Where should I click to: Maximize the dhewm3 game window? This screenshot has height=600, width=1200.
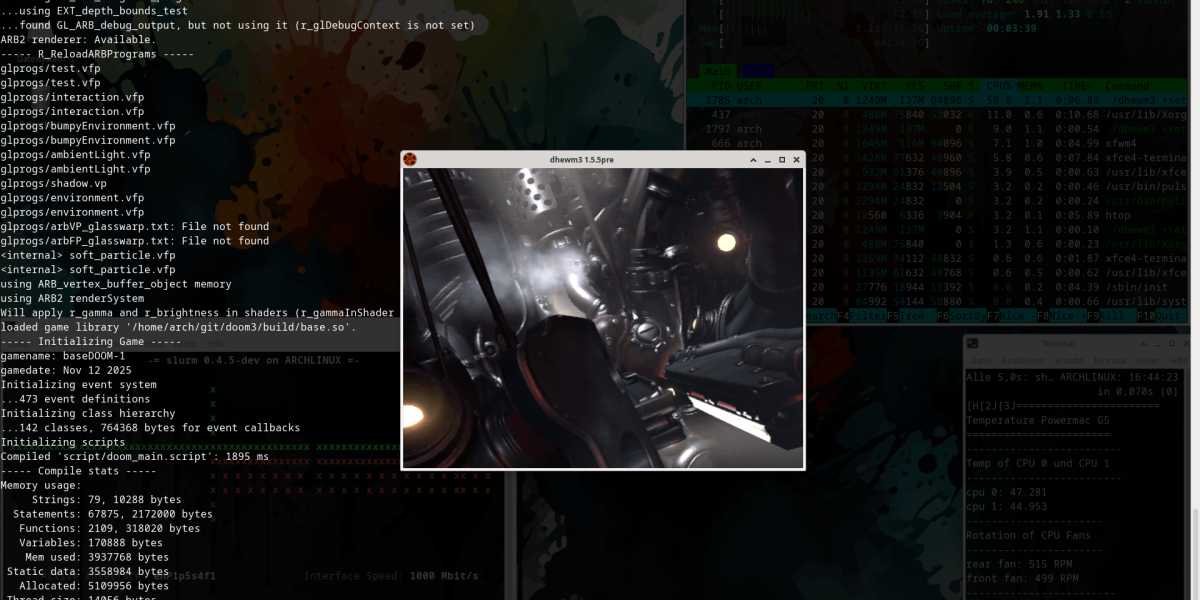782,159
